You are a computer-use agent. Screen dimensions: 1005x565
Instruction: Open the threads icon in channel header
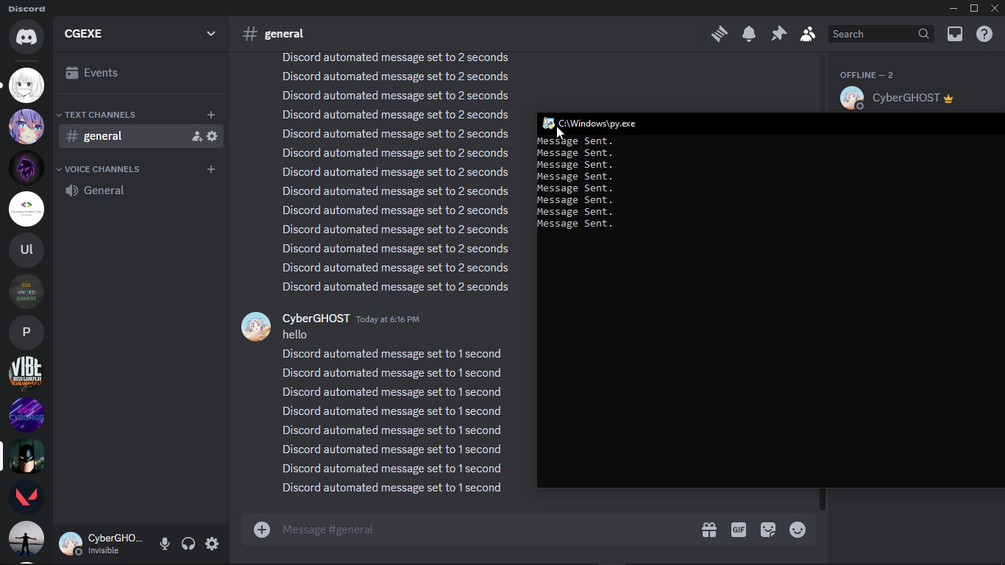click(x=719, y=34)
